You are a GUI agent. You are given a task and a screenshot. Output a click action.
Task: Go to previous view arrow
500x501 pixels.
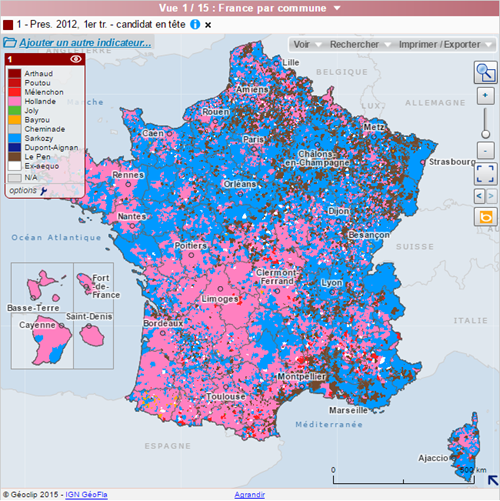pos(479,196)
